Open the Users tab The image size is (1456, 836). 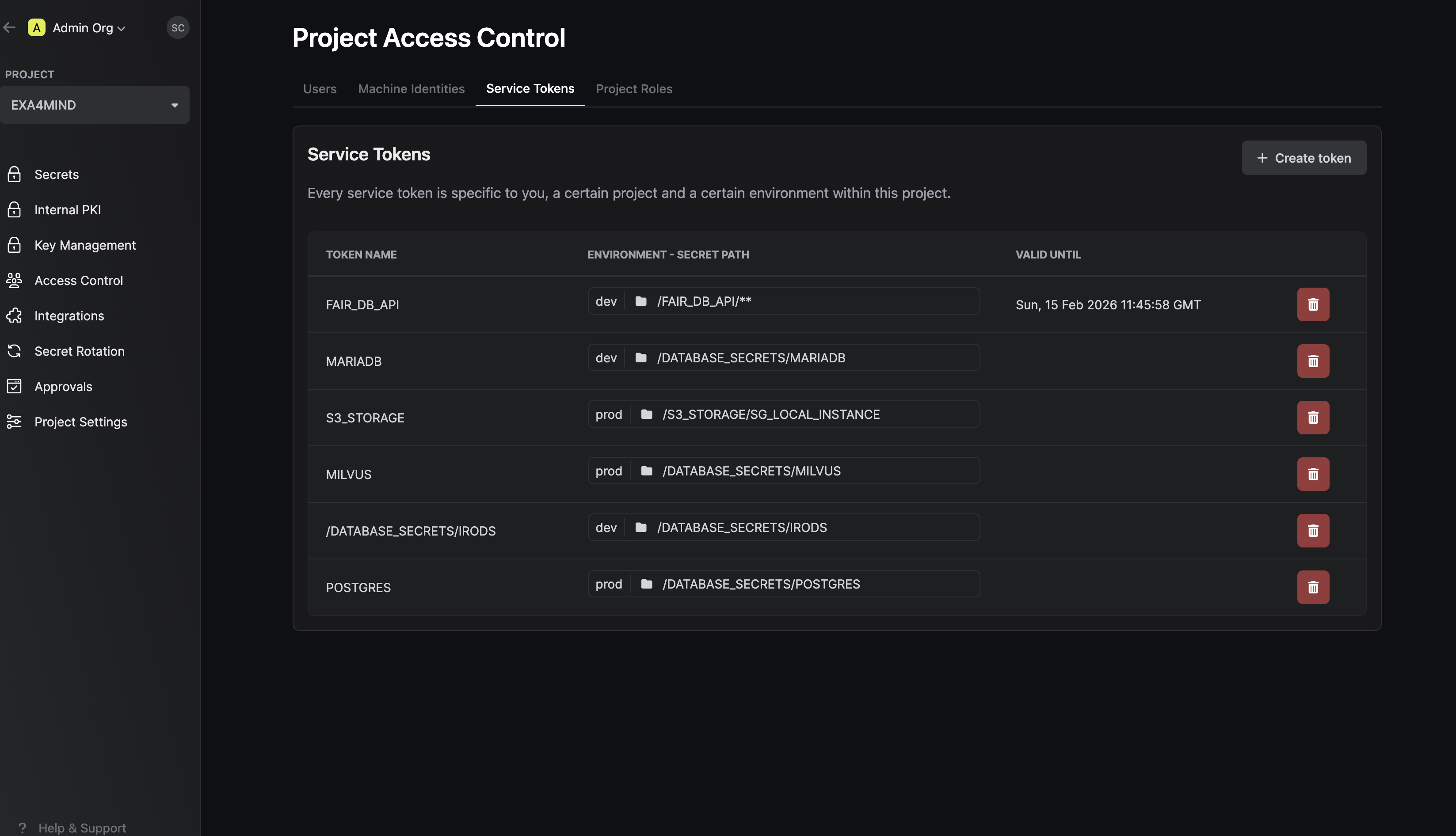(x=320, y=89)
